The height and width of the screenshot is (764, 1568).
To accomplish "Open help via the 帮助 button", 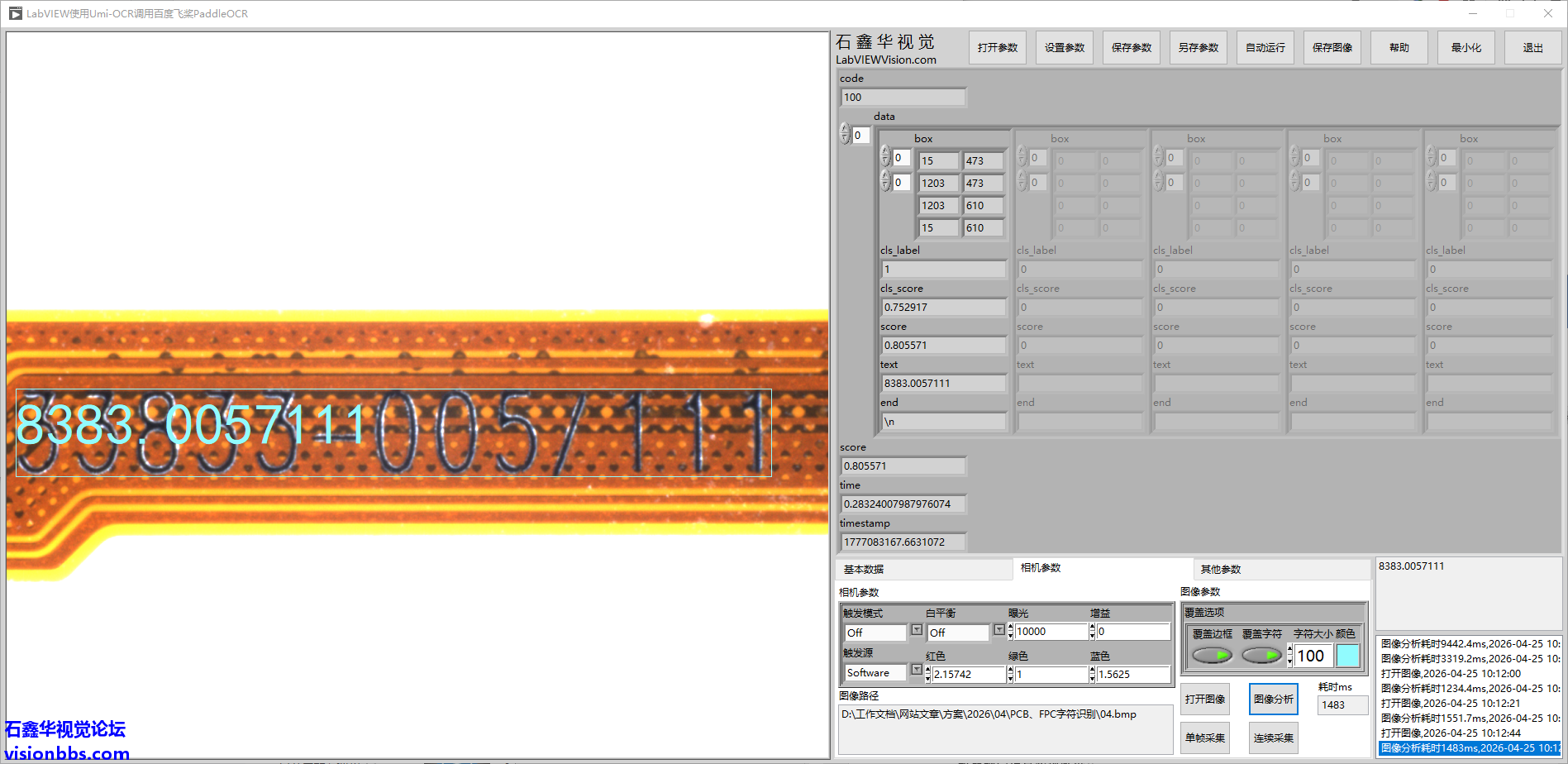I will [x=1399, y=47].
